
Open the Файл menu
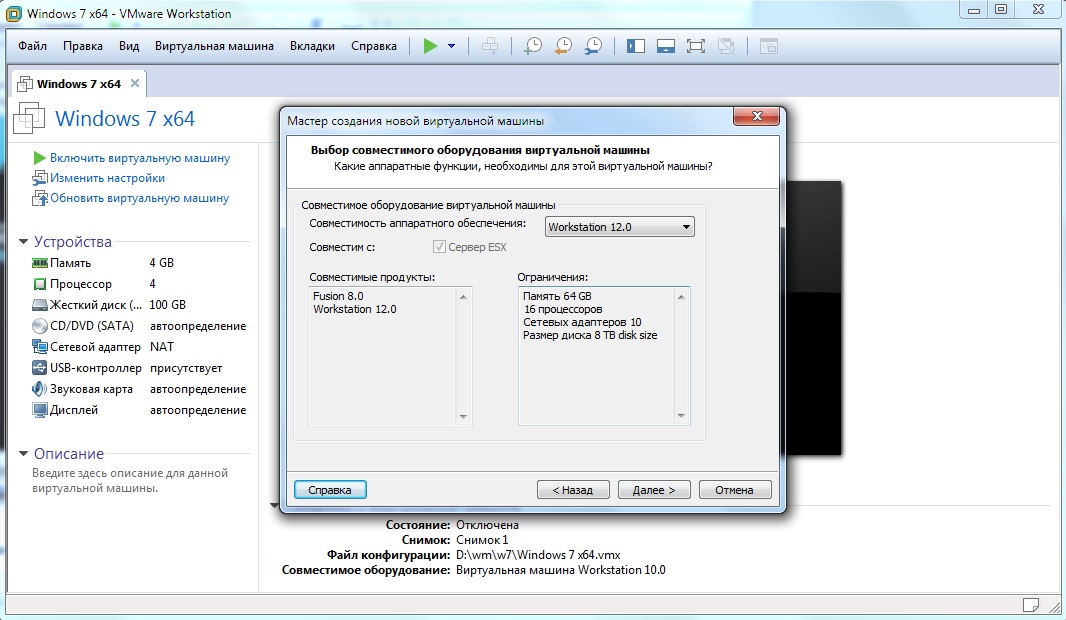32,46
